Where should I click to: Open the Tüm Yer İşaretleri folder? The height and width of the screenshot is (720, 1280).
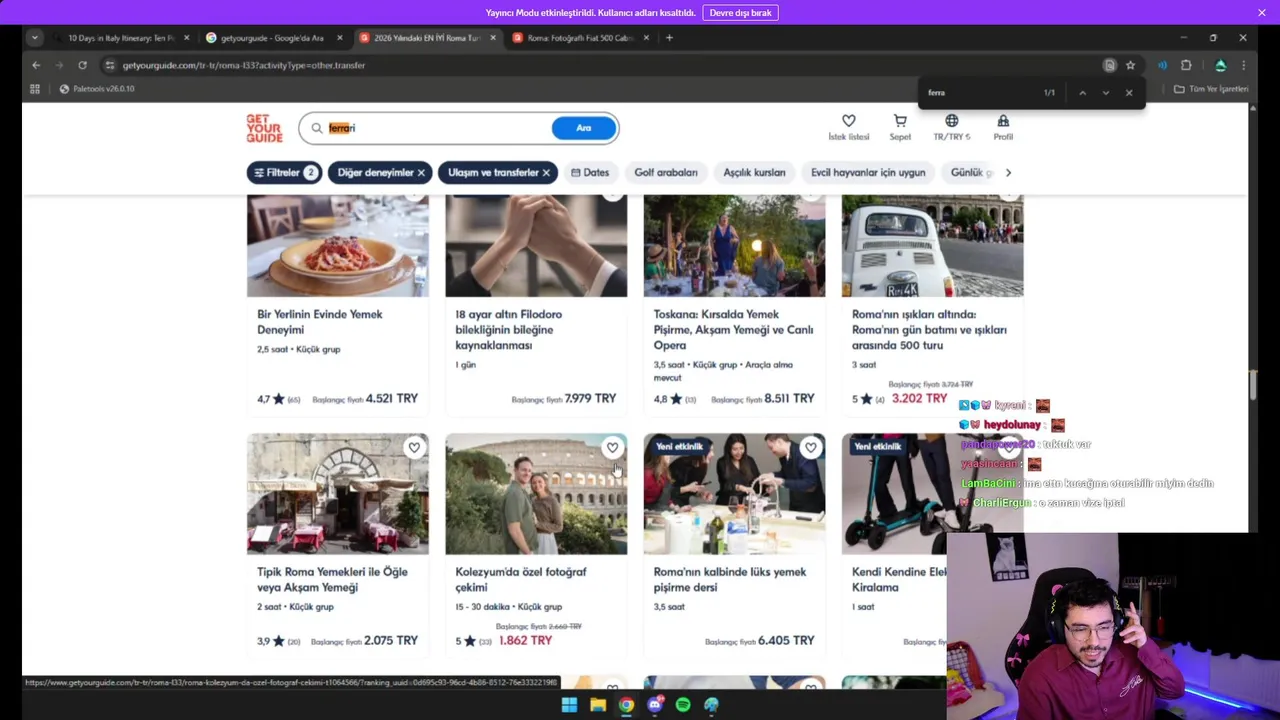pyautogui.click(x=1211, y=89)
